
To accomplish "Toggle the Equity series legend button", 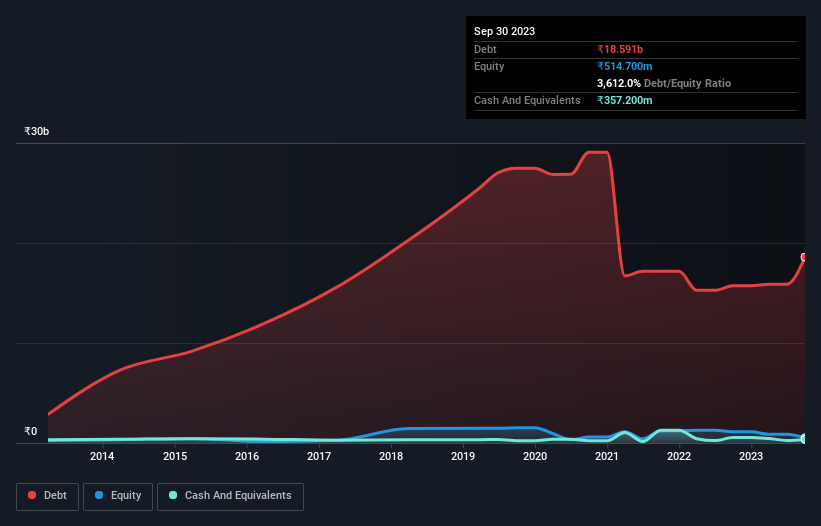I will click(x=118, y=496).
